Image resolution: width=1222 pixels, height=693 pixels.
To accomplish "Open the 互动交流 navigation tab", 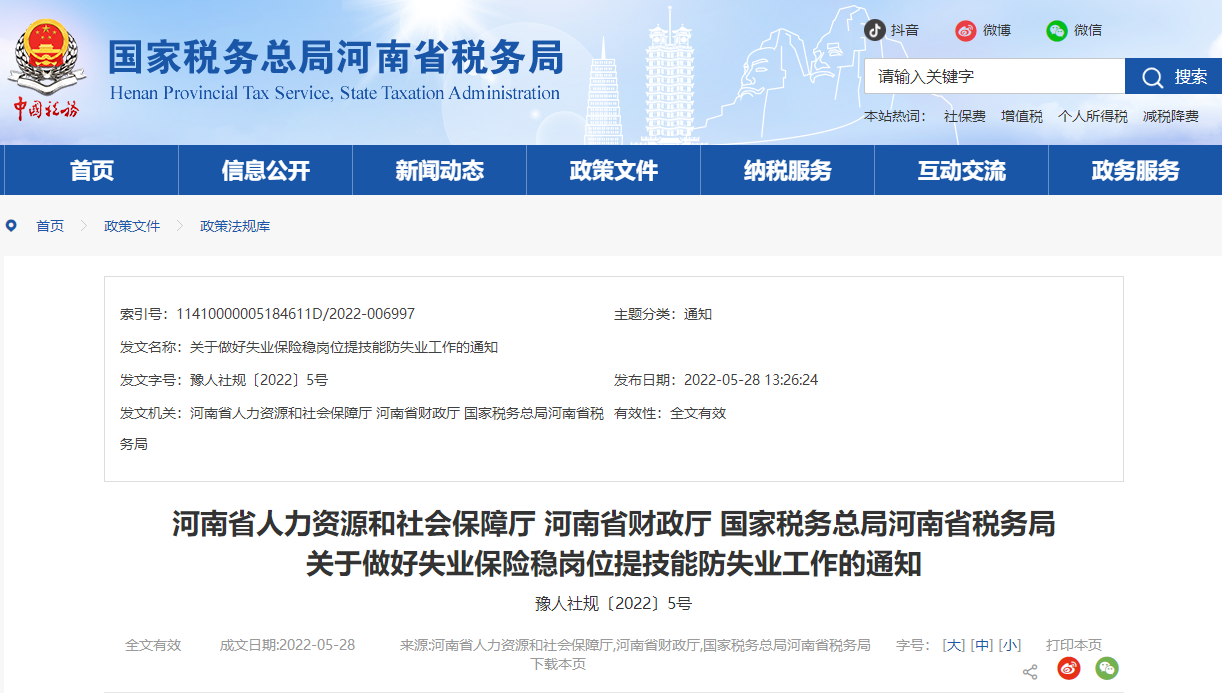I will pos(961,170).
